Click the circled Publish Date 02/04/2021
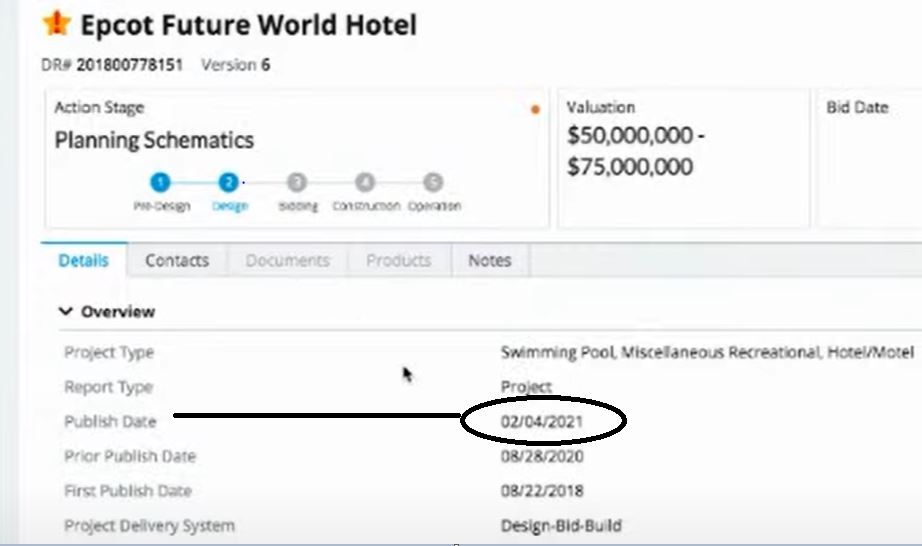922x546 pixels. tap(542, 422)
